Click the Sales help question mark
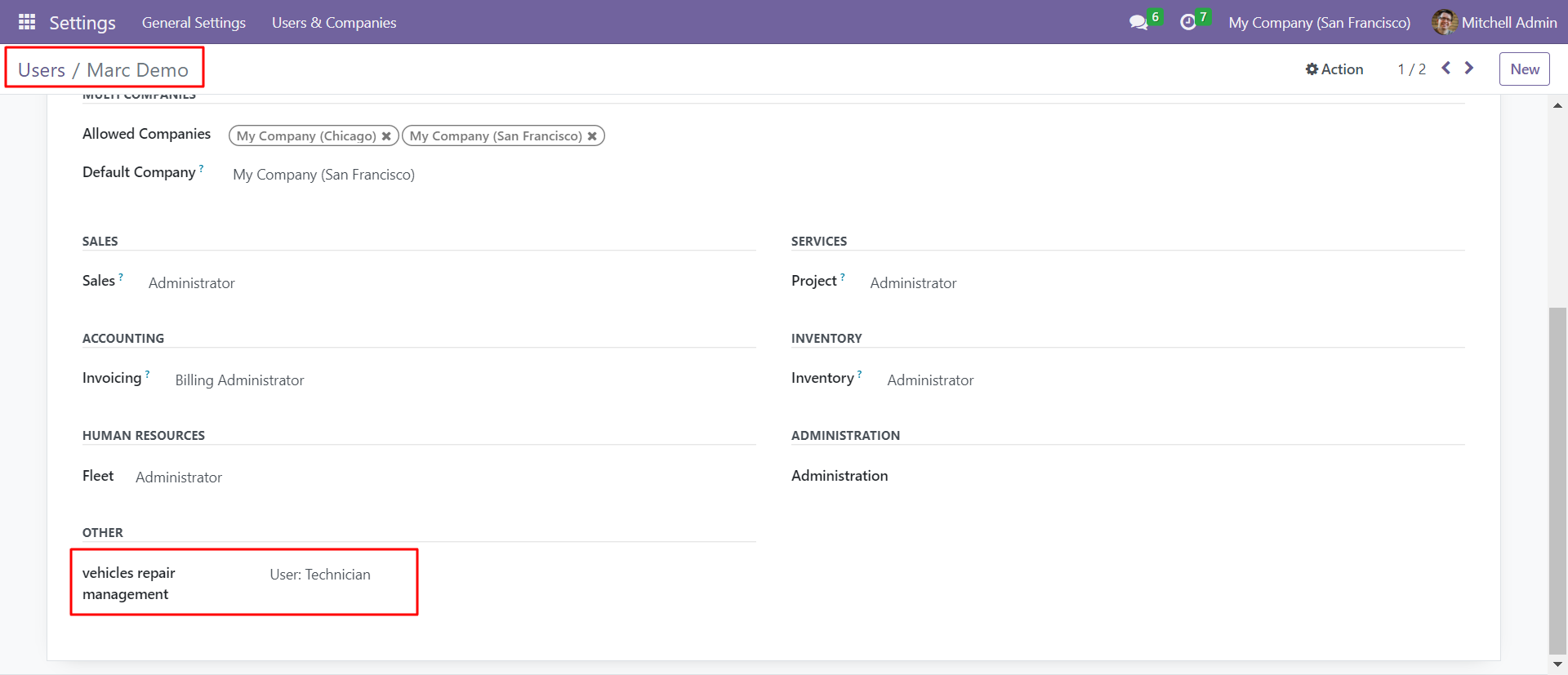Viewport: 1568px width, 675px height. click(121, 277)
